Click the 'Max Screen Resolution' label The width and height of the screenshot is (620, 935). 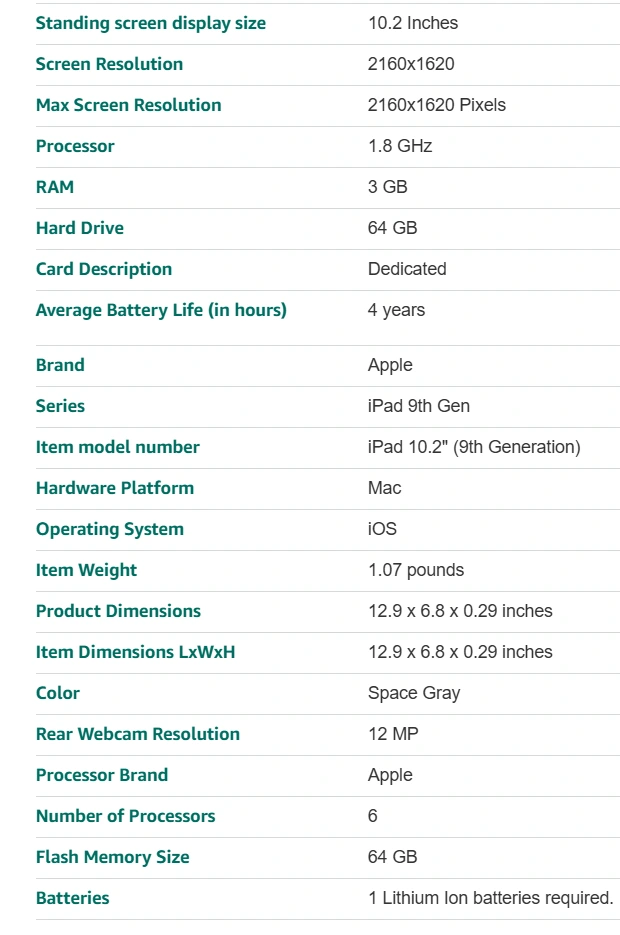pos(128,105)
